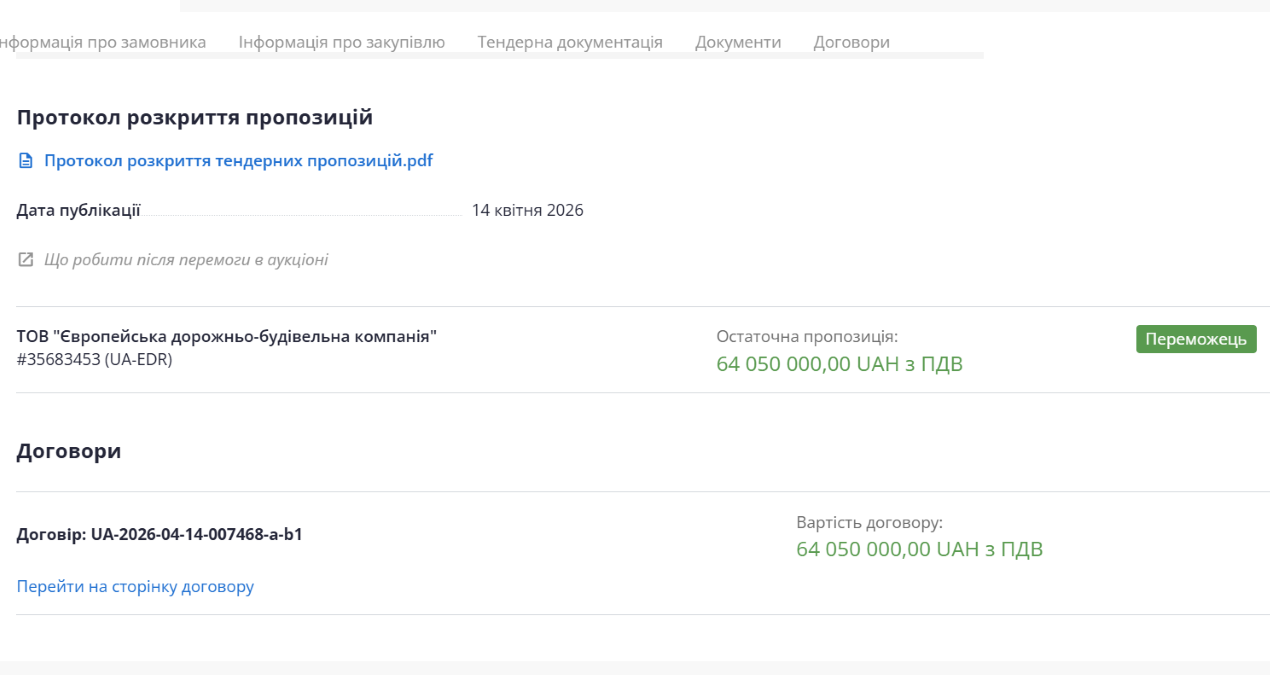The width and height of the screenshot is (1270, 675).
Task: Follow the Перейти на сторінку договору link
Action: pyautogui.click(x=135, y=586)
